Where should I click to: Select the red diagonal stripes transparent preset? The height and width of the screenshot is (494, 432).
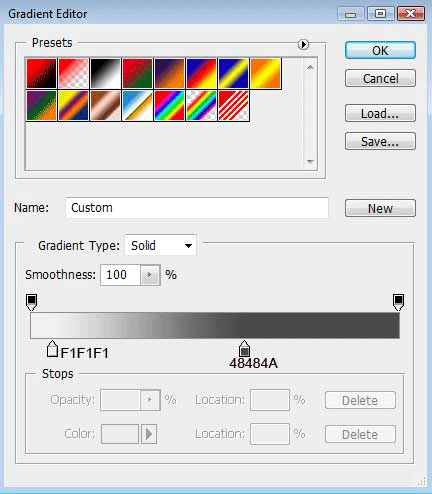coord(234,105)
